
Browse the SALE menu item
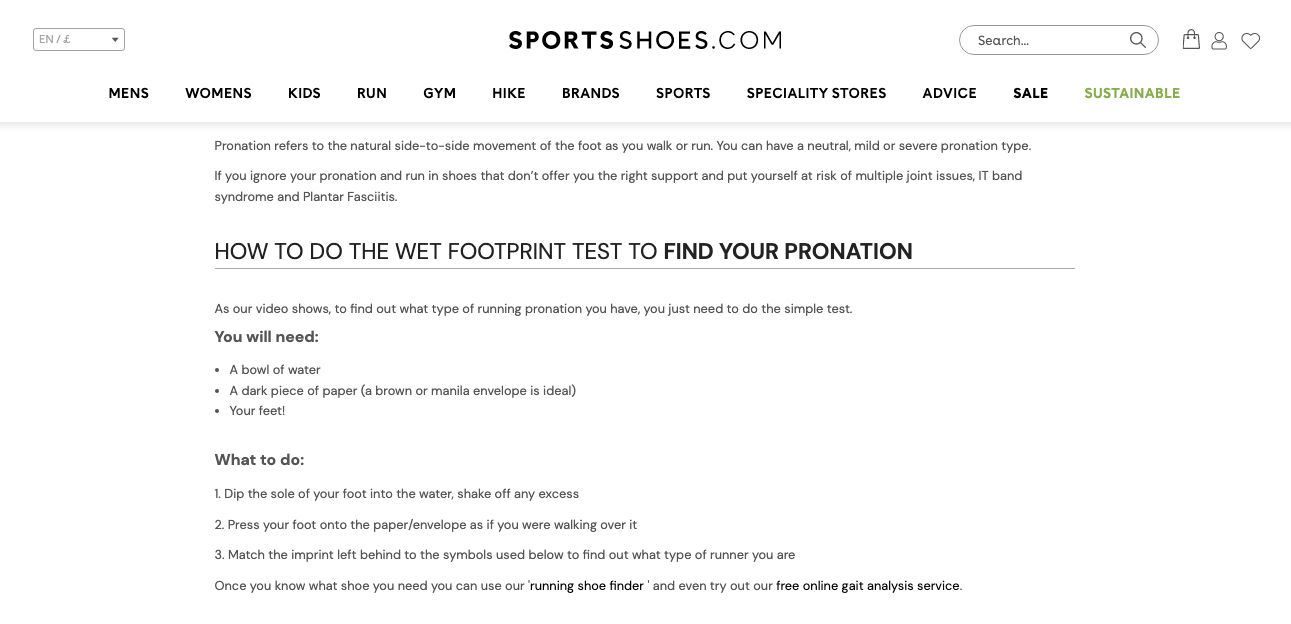click(x=1030, y=93)
